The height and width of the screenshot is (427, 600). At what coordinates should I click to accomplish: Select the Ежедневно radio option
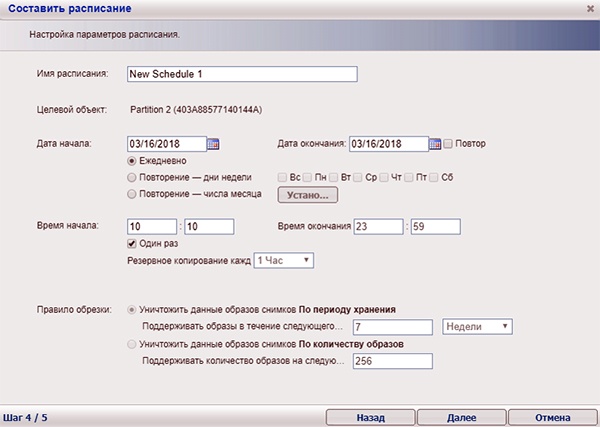(132, 161)
